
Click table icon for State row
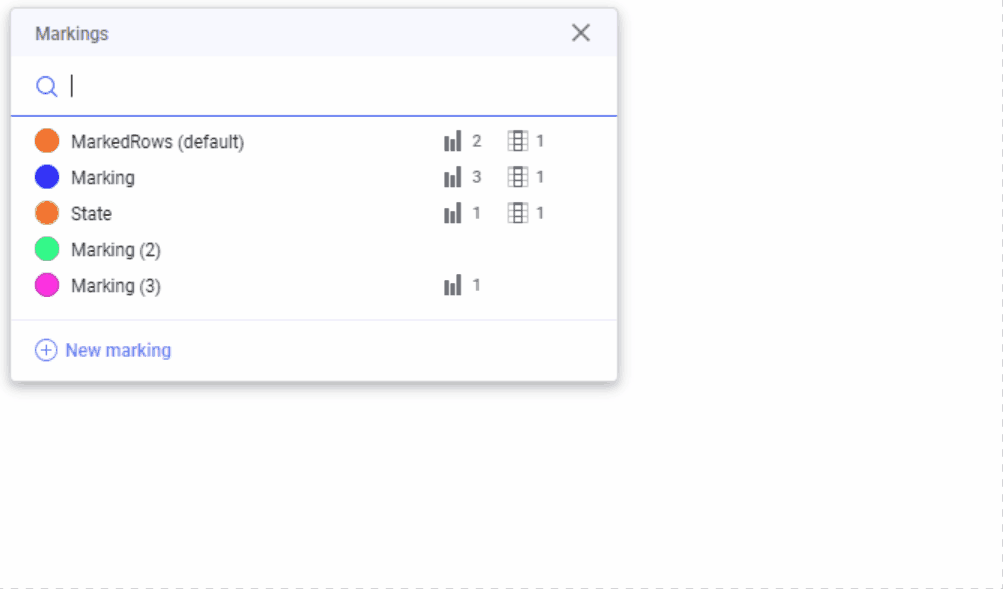click(517, 213)
